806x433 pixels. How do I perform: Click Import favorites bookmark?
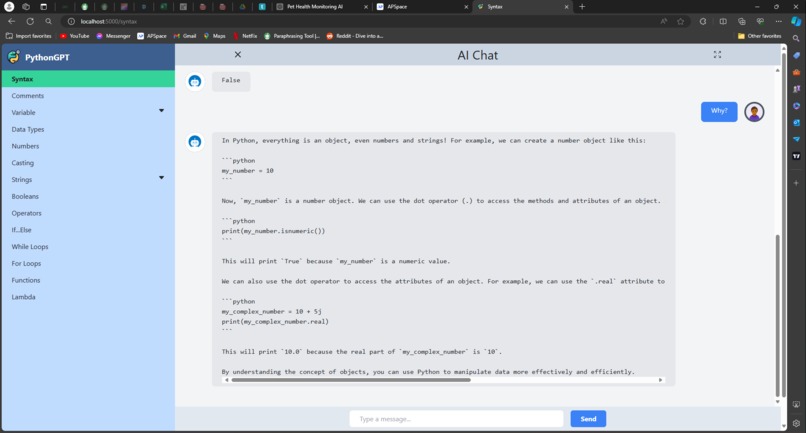(29, 36)
